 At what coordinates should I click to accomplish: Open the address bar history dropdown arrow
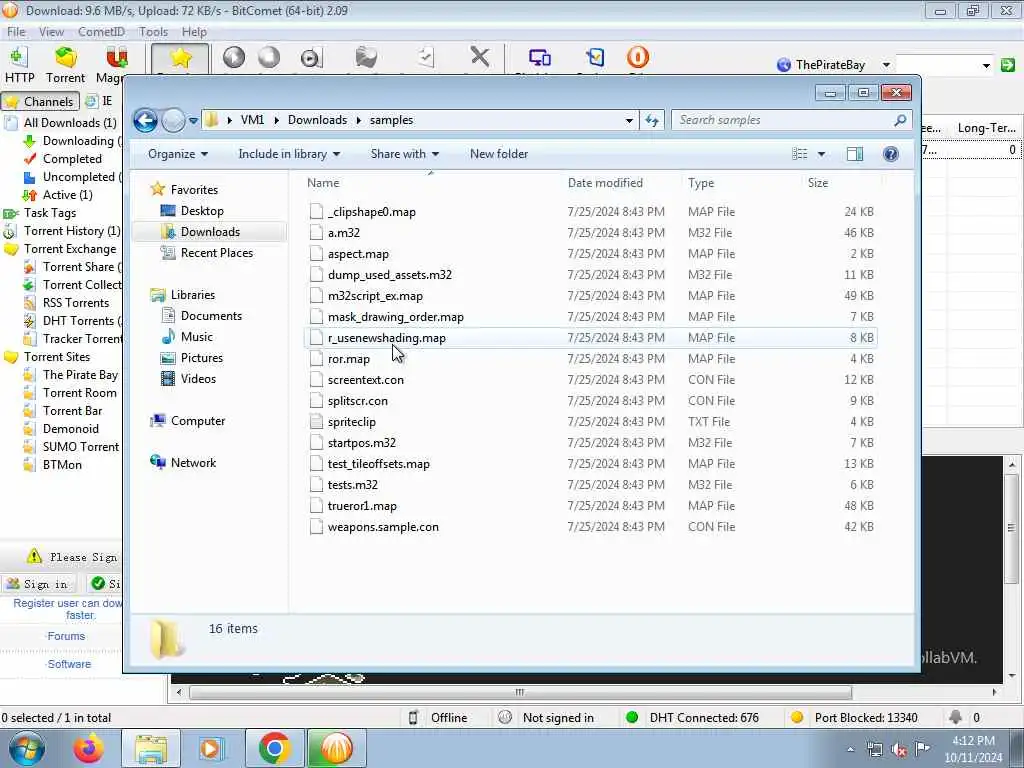coord(629,120)
